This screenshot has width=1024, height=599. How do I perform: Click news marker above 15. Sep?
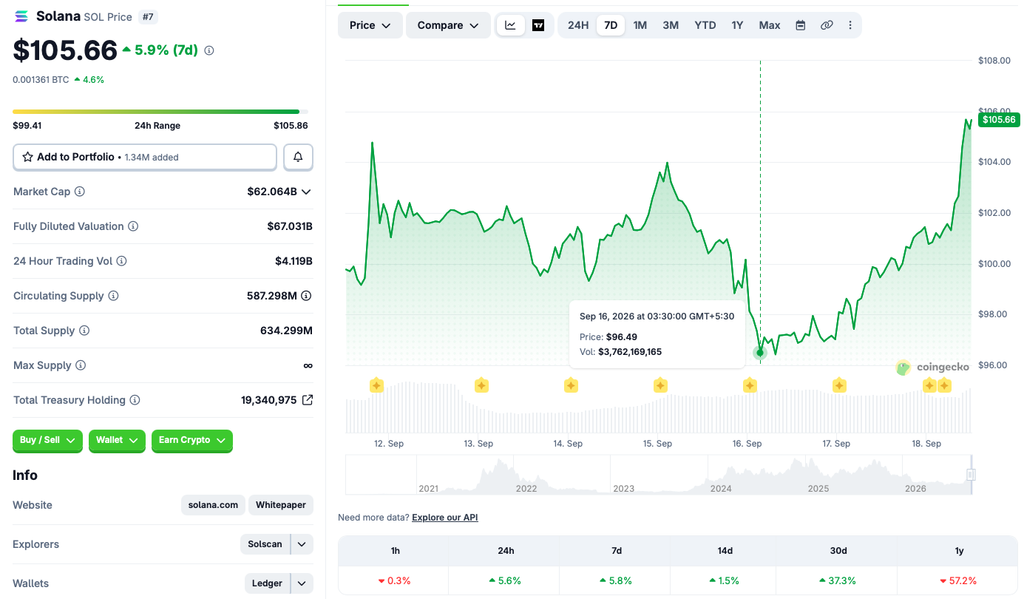coord(660,385)
